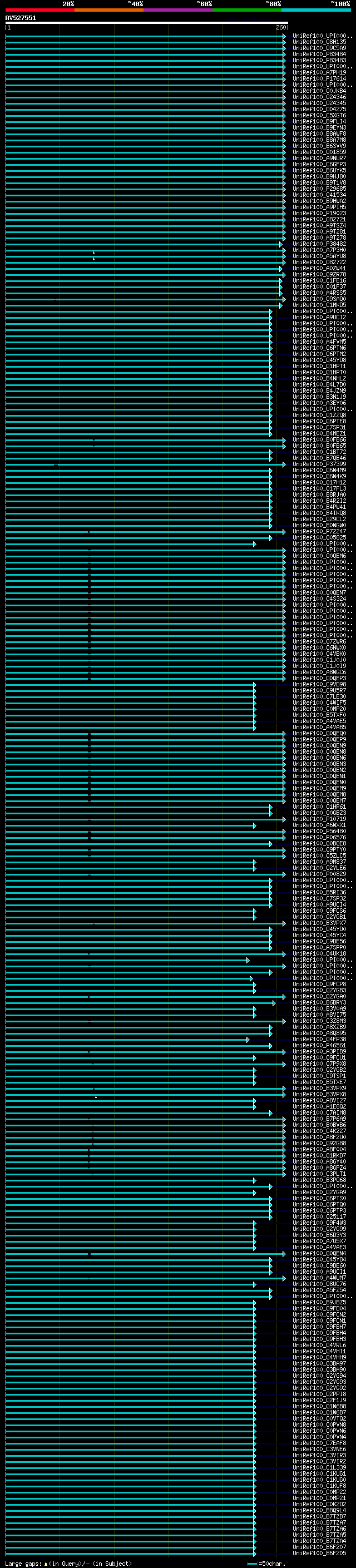Open hit UniRef100_A7PH19
The image size is (356, 1568).
(x=319, y=72)
